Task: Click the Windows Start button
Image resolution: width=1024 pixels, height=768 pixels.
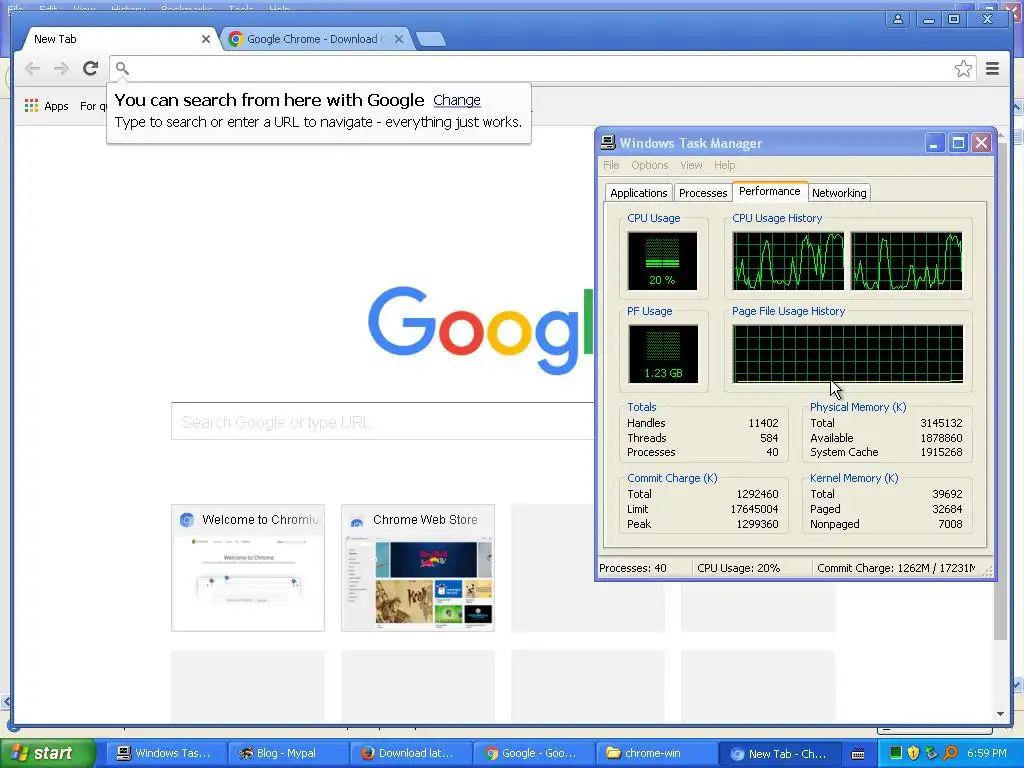Action: pos(46,754)
